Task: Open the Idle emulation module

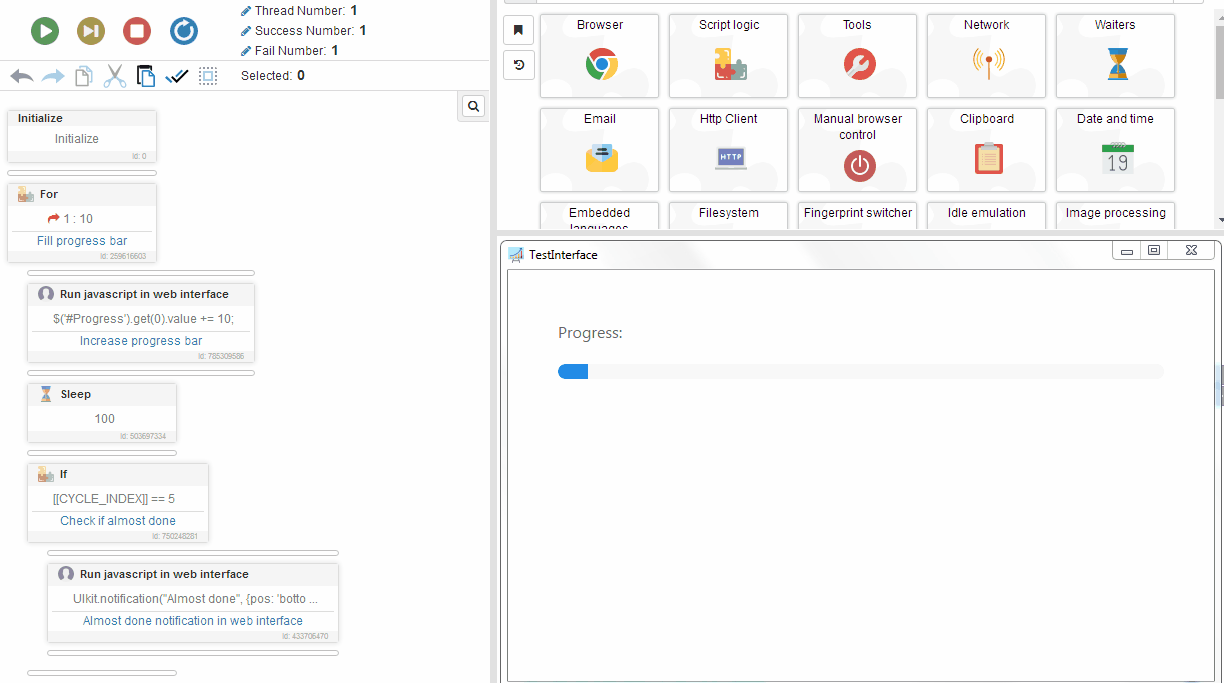Action: click(x=986, y=216)
